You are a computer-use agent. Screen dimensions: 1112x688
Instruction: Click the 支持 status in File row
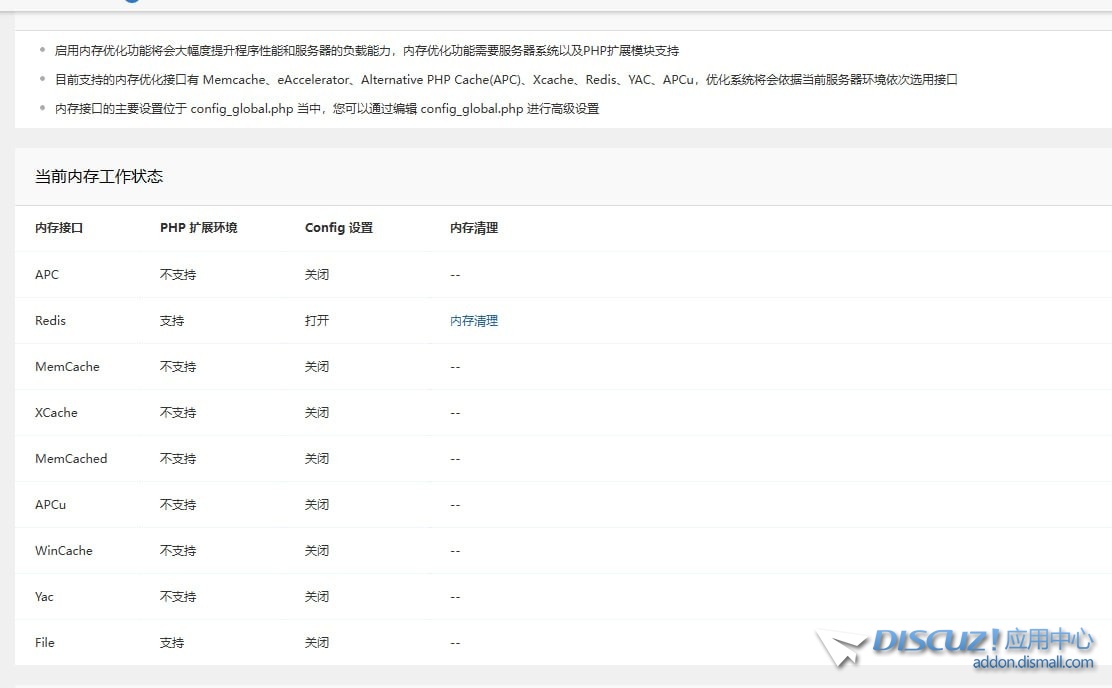click(x=172, y=643)
